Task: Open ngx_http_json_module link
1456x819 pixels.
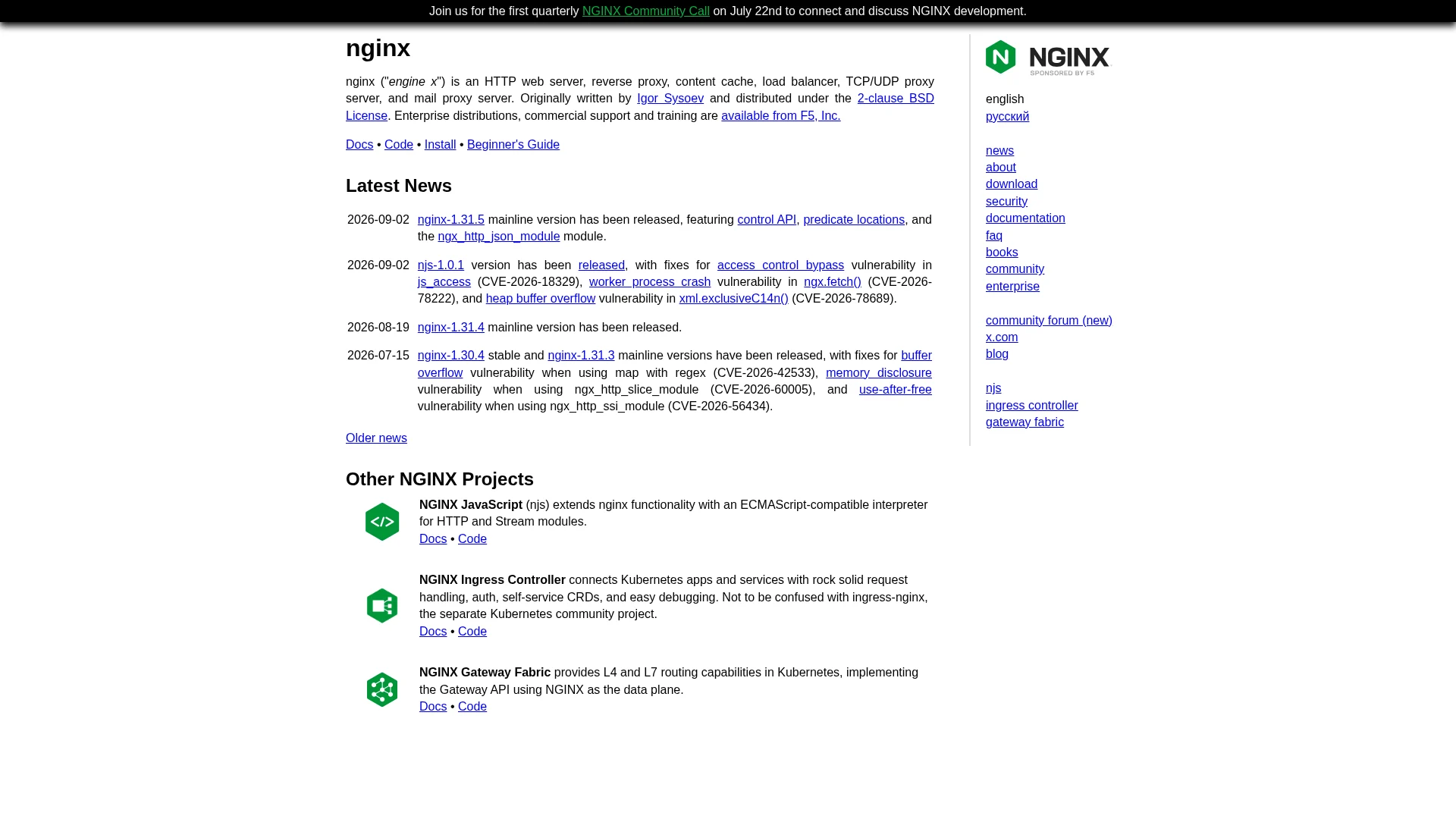Action: pos(499,237)
